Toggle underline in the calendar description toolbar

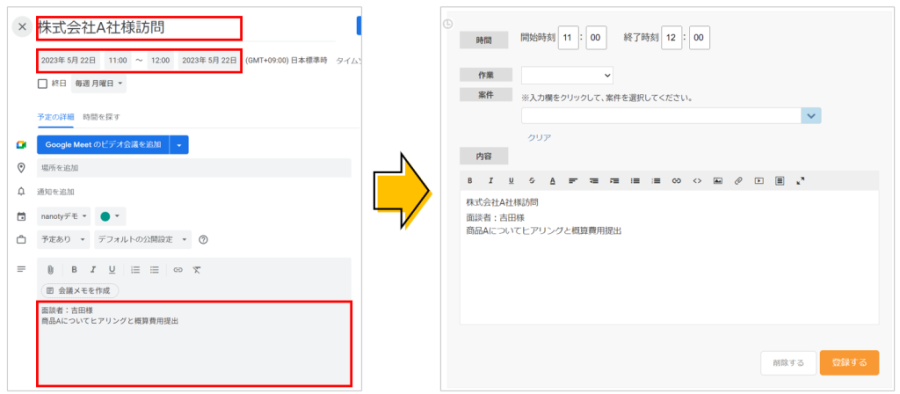(x=112, y=269)
